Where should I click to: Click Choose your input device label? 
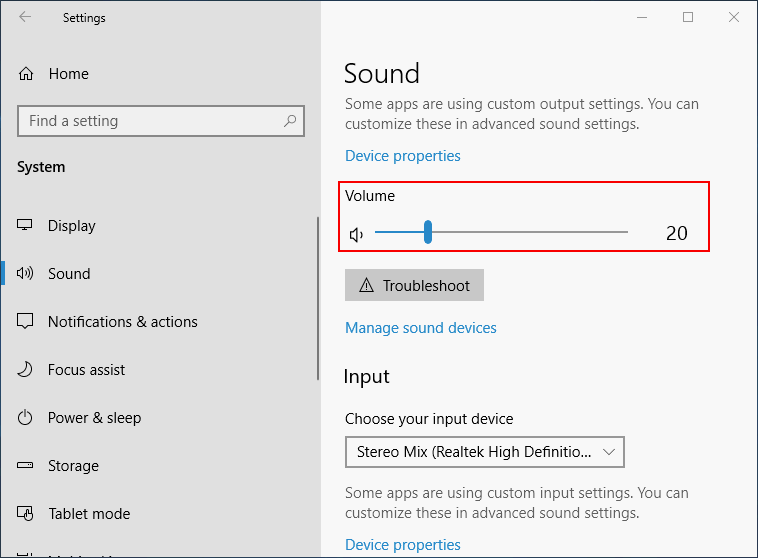[x=429, y=419]
